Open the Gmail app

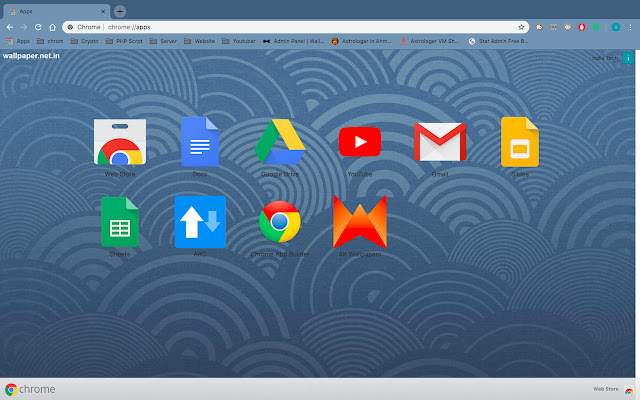pyautogui.click(x=440, y=142)
